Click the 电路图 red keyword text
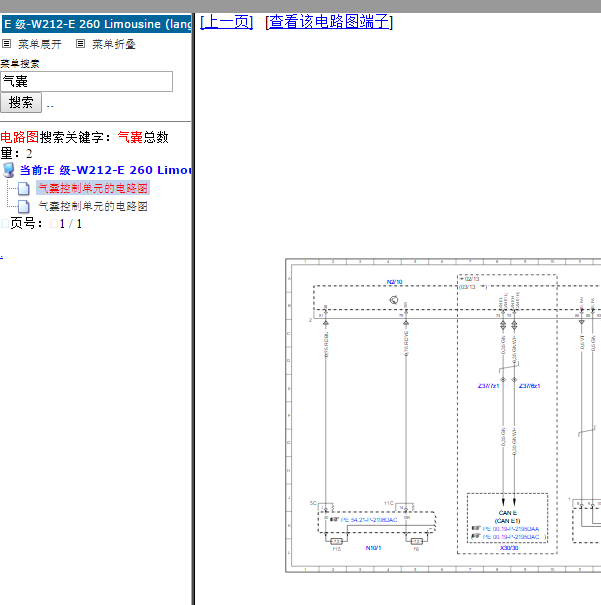601x605 pixels. [20, 137]
